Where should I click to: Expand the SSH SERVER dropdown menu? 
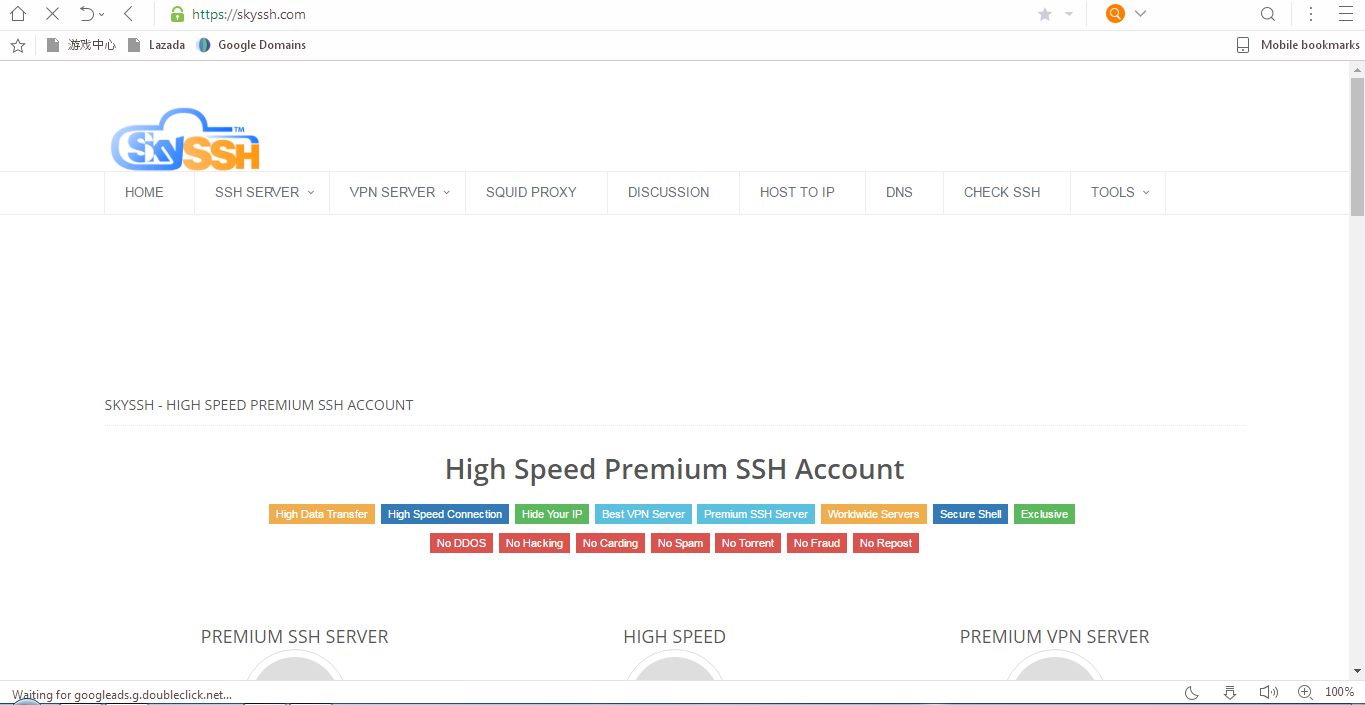click(x=264, y=192)
